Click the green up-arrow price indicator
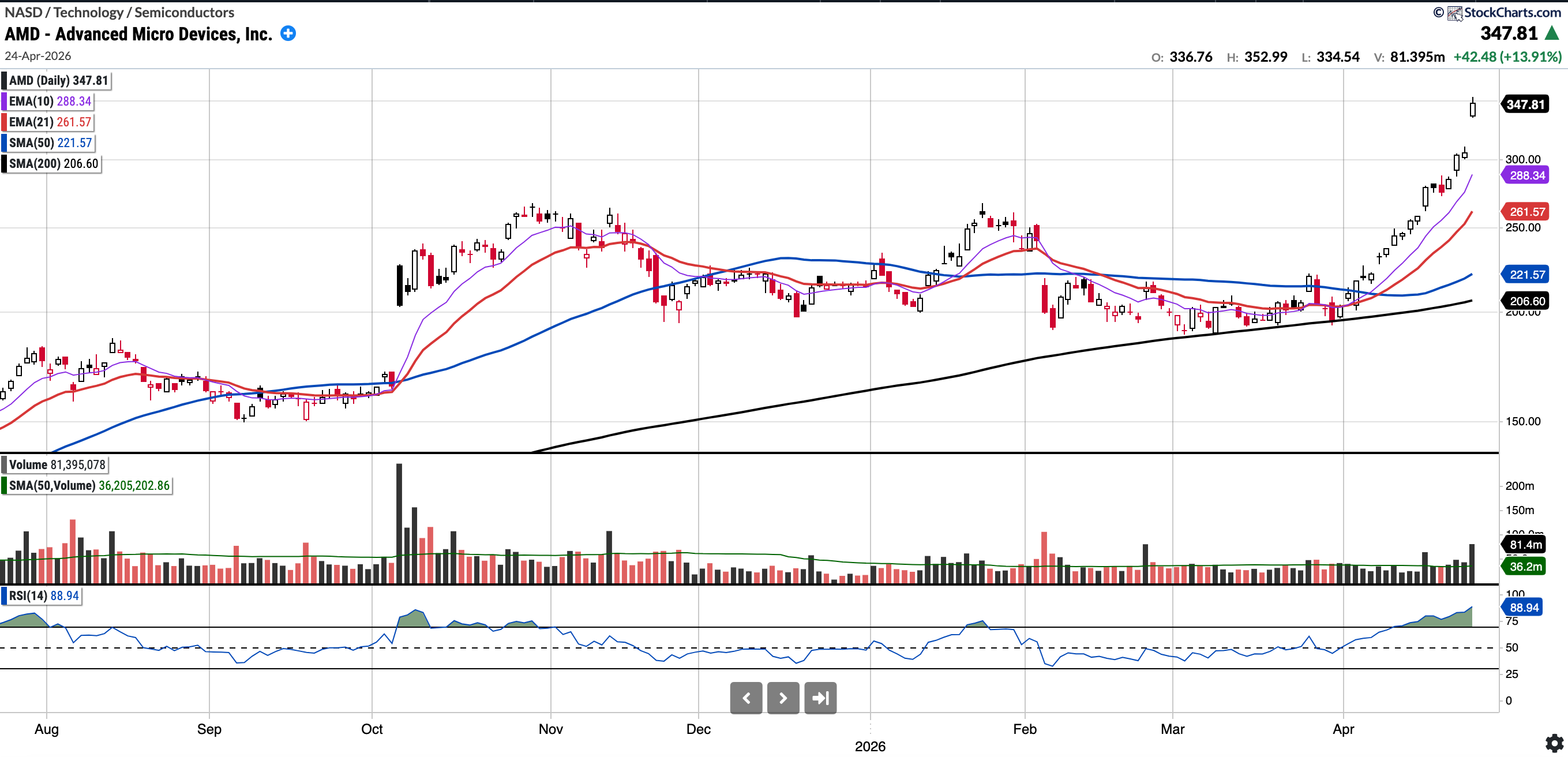Image resolution: width=1568 pixels, height=757 pixels. click(x=1552, y=33)
